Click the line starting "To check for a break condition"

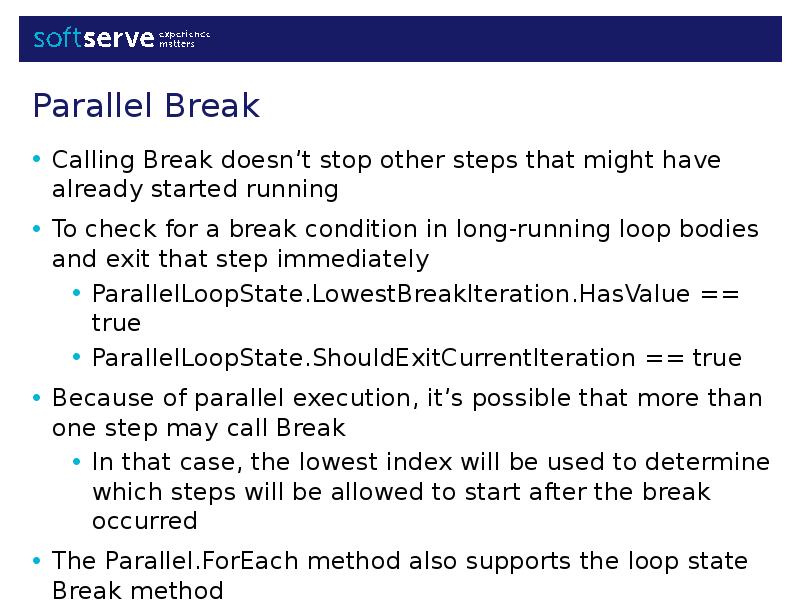405,229
